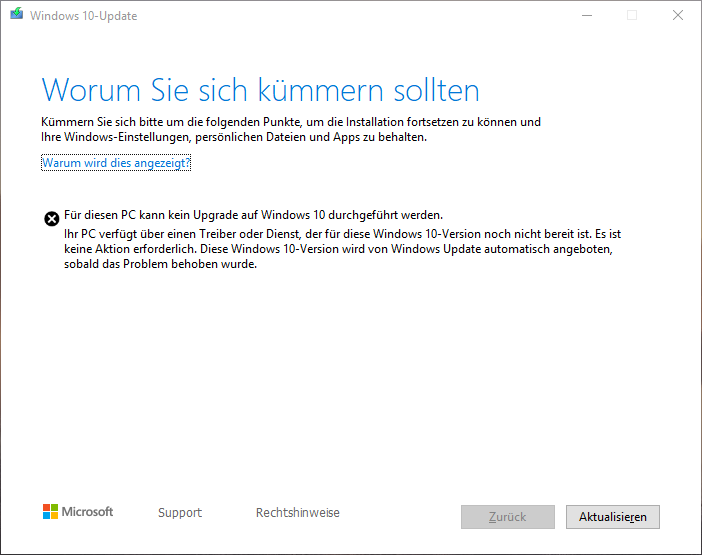Click the Aktualisieren button

pyautogui.click(x=612, y=517)
